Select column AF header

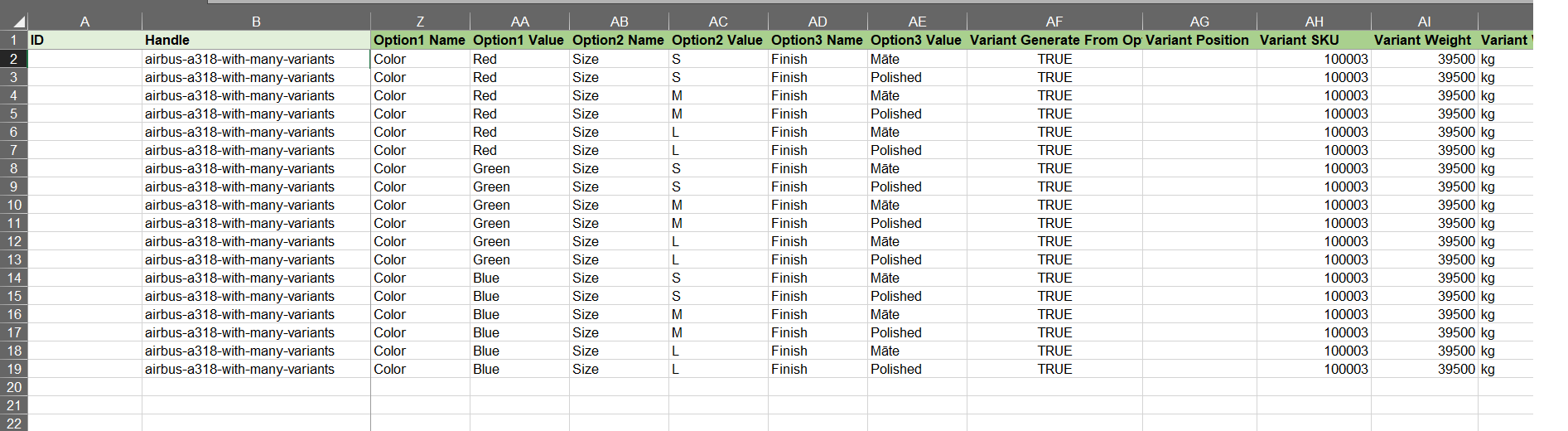[1054, 22]
